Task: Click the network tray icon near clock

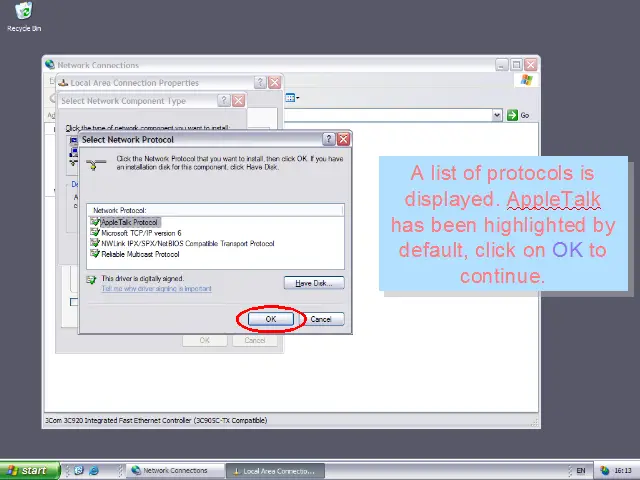Action: pos(605,471)
